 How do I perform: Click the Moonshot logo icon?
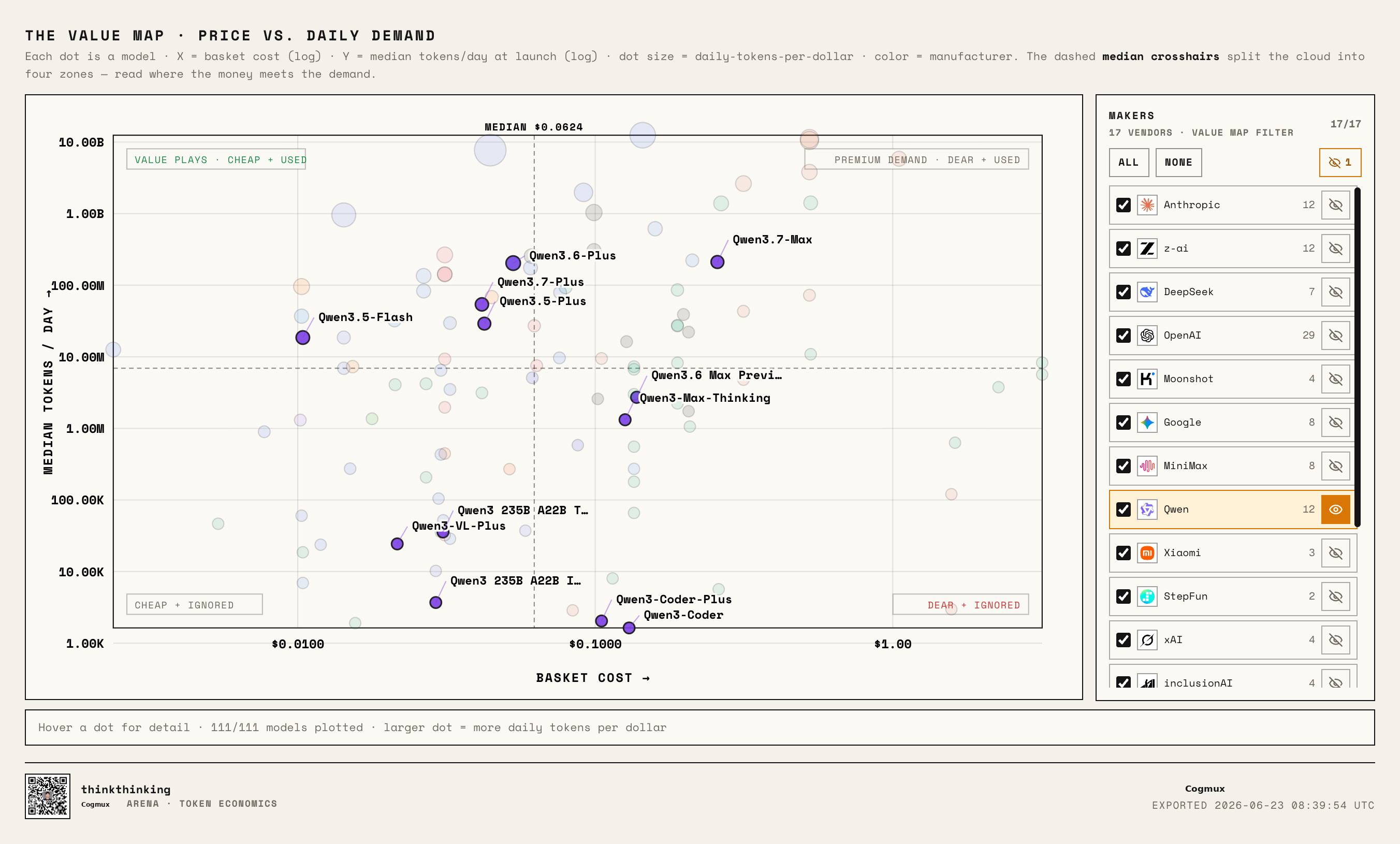tap(1147, 379)
